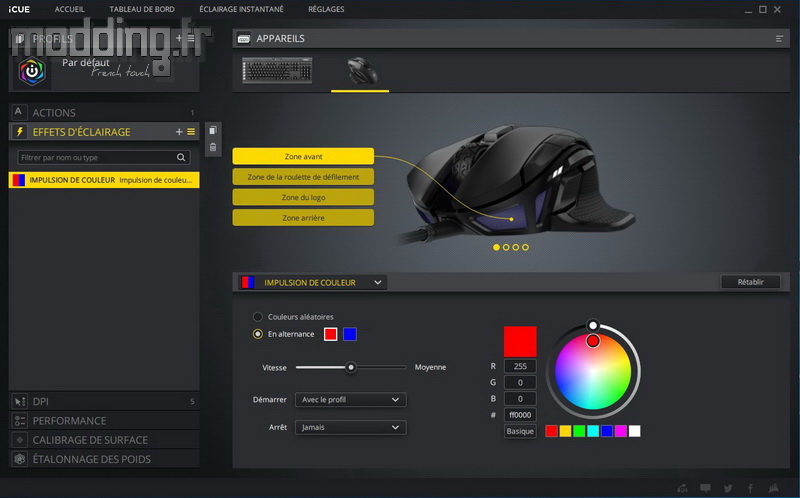Open the Éclairage instantané menu
This screenshot has width=800, height=498.
pyautogui.click(x=241, y=9)
